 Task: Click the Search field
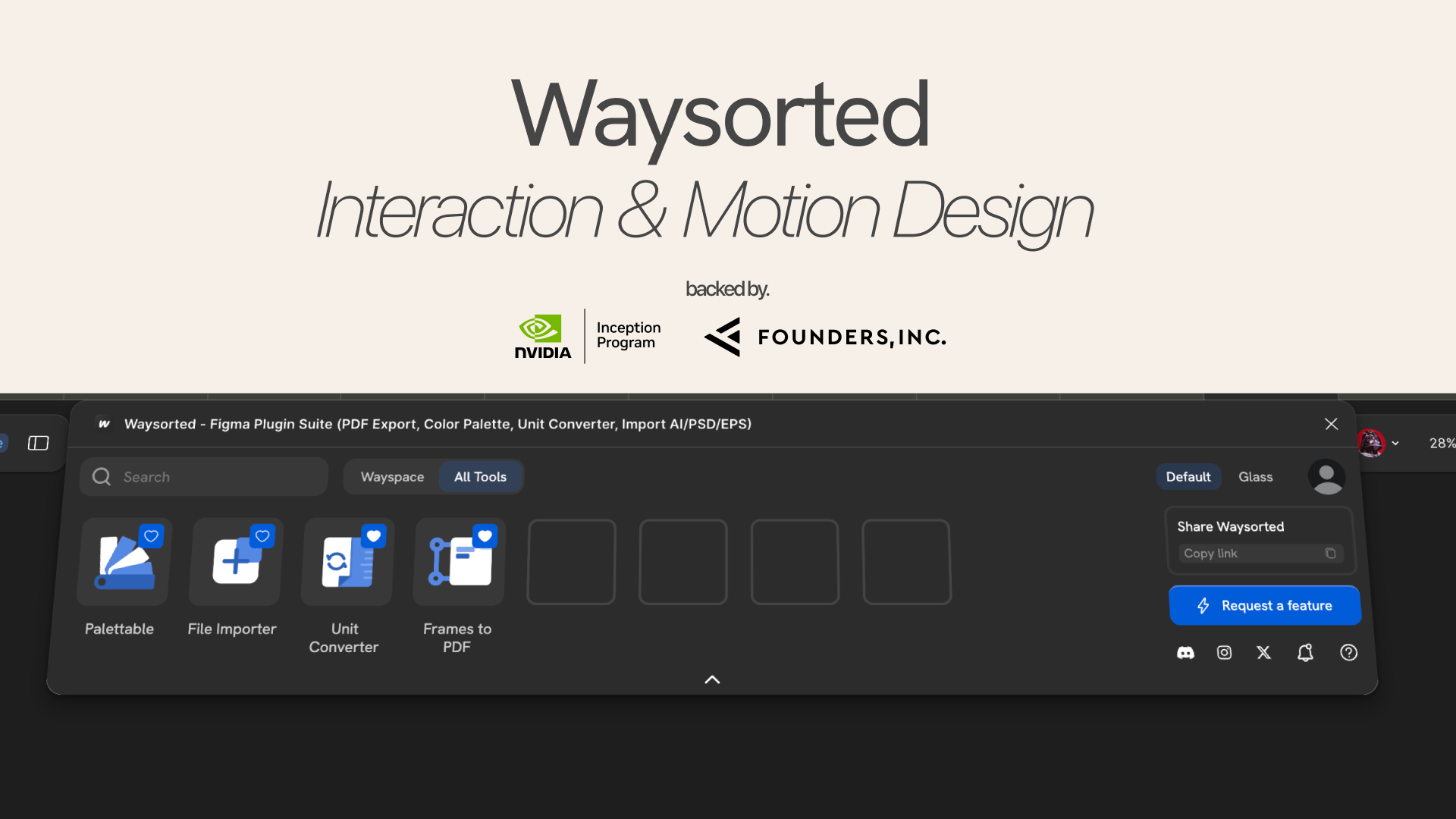pos(204,477)
